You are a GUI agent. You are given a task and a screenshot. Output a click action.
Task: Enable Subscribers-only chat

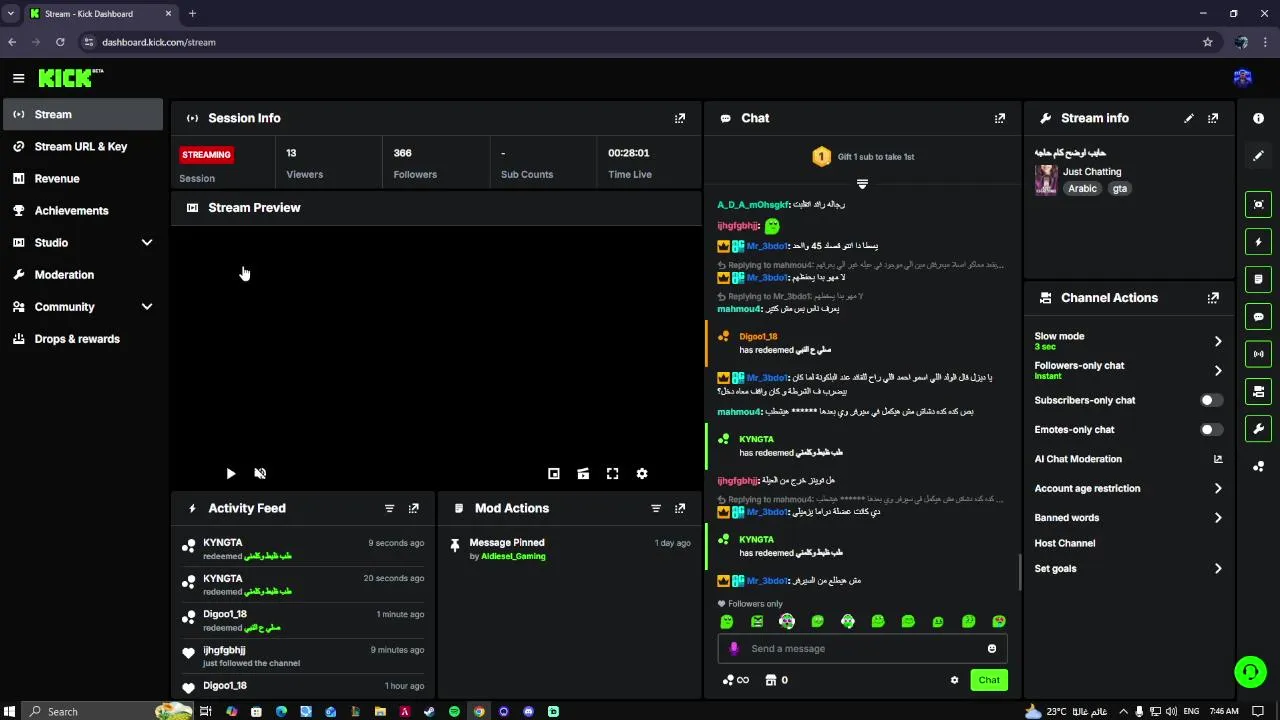[x=1211, y=400]
